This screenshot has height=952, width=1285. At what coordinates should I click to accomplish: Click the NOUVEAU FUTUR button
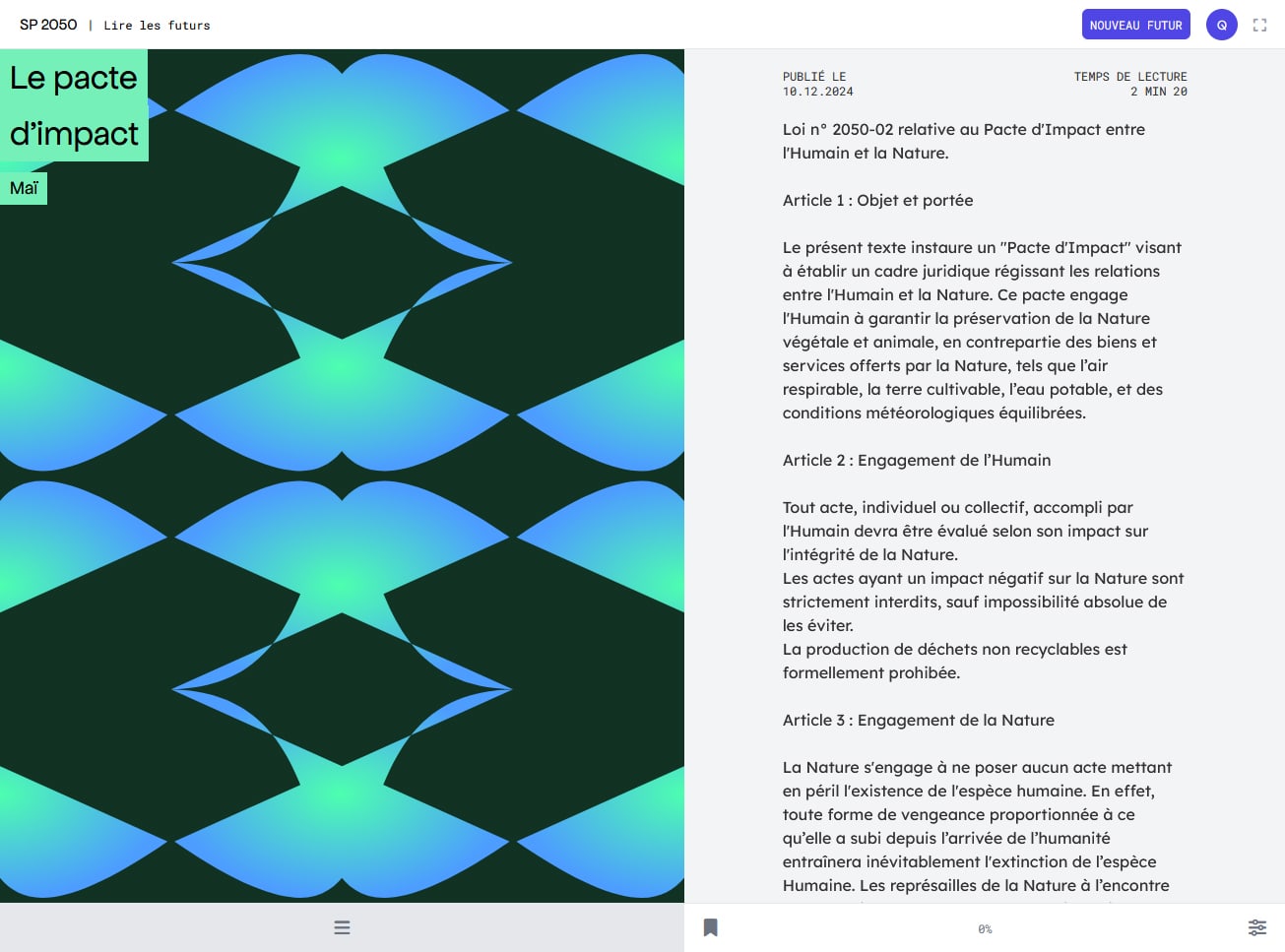click(x=1135, y=25)
